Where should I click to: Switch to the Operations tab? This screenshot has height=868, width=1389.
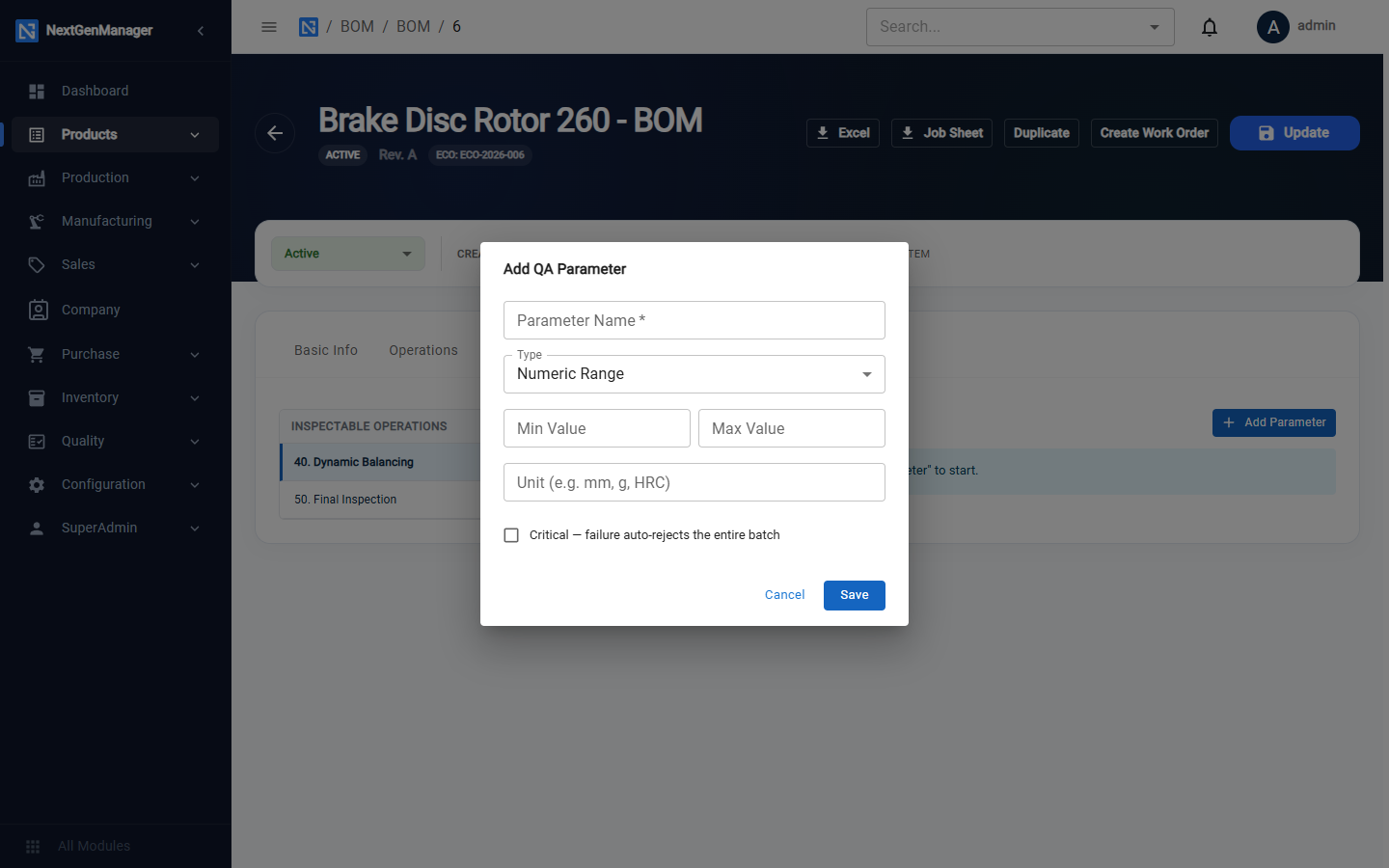click(x=423, y=350)
